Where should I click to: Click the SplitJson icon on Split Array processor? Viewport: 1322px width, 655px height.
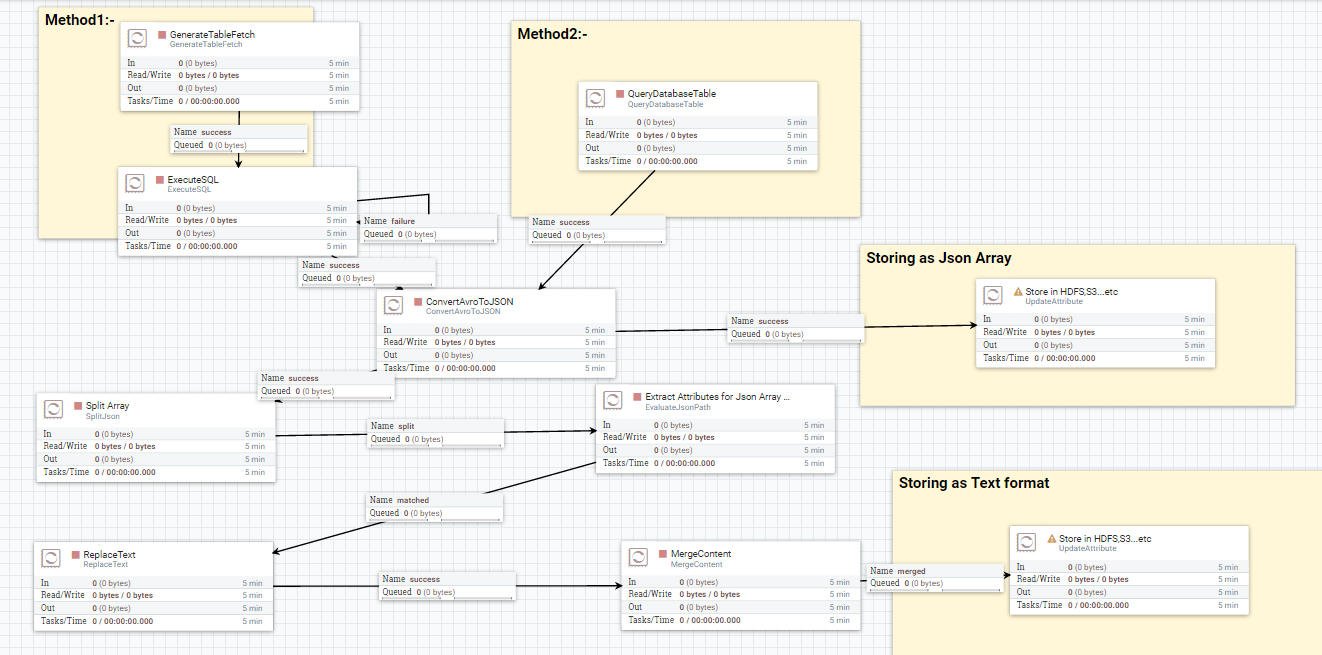(53, 409)
